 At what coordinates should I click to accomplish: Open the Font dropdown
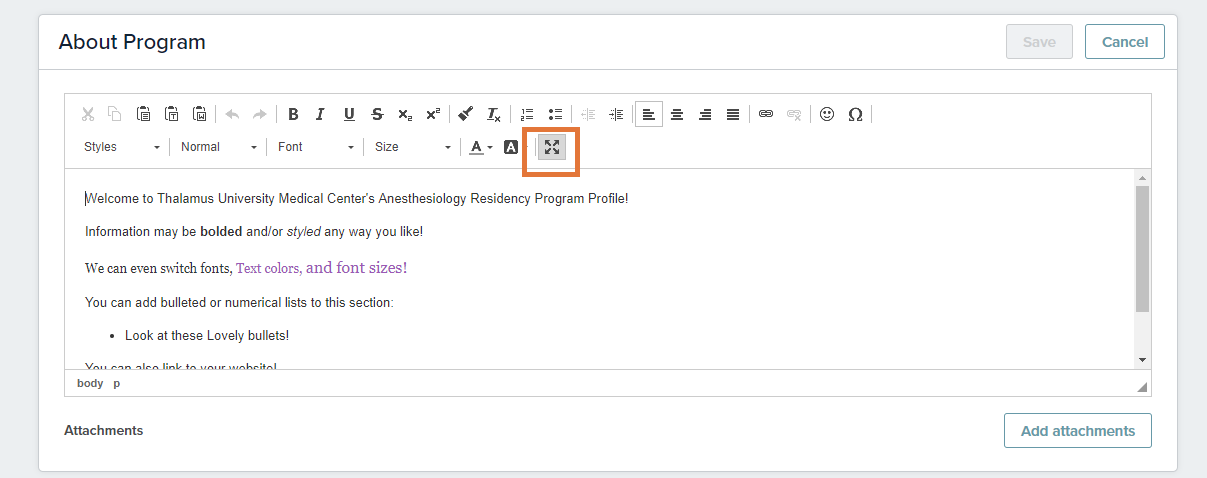point(316,147)
